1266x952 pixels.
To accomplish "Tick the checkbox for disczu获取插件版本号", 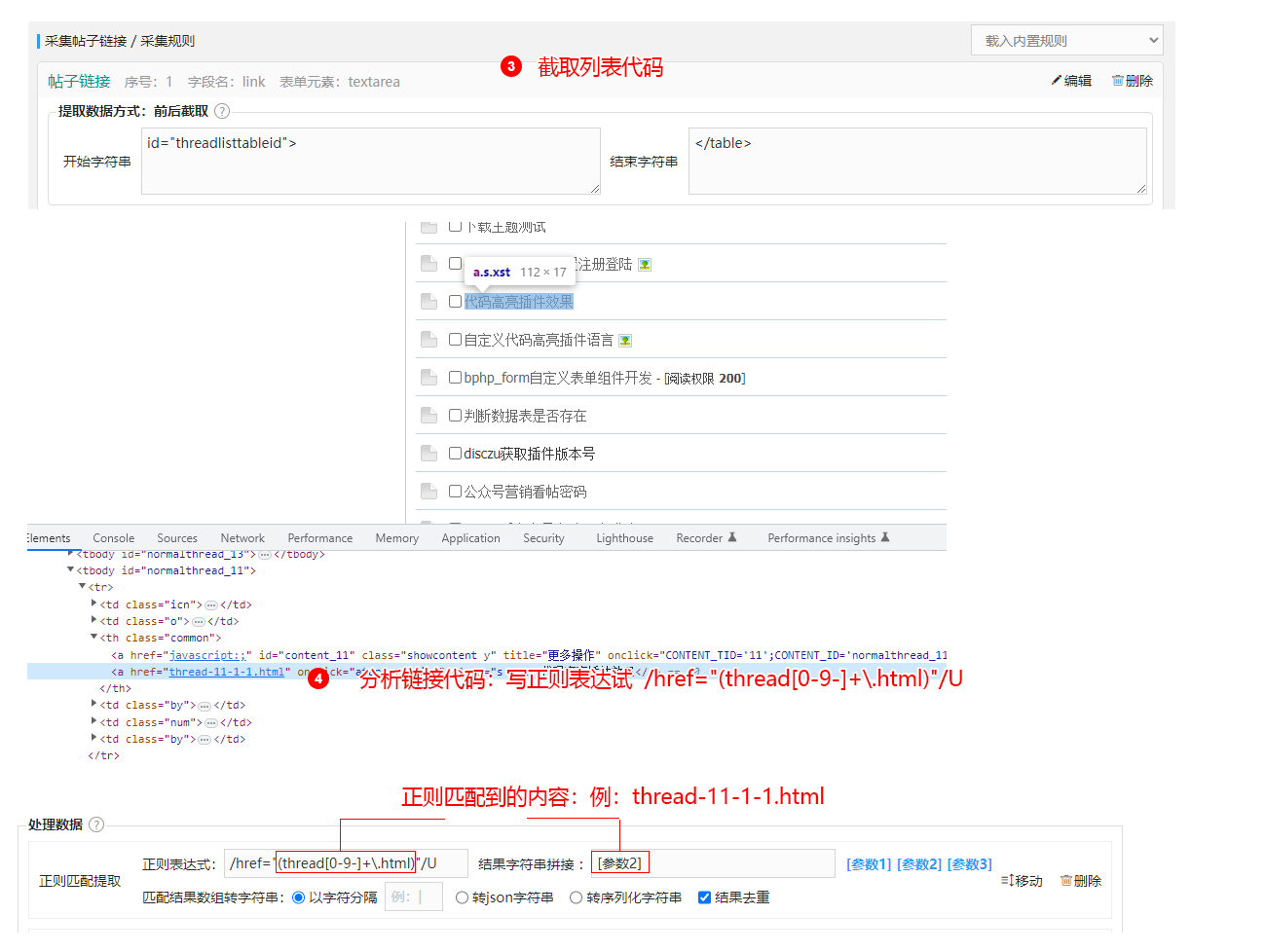I will (455, 454).
